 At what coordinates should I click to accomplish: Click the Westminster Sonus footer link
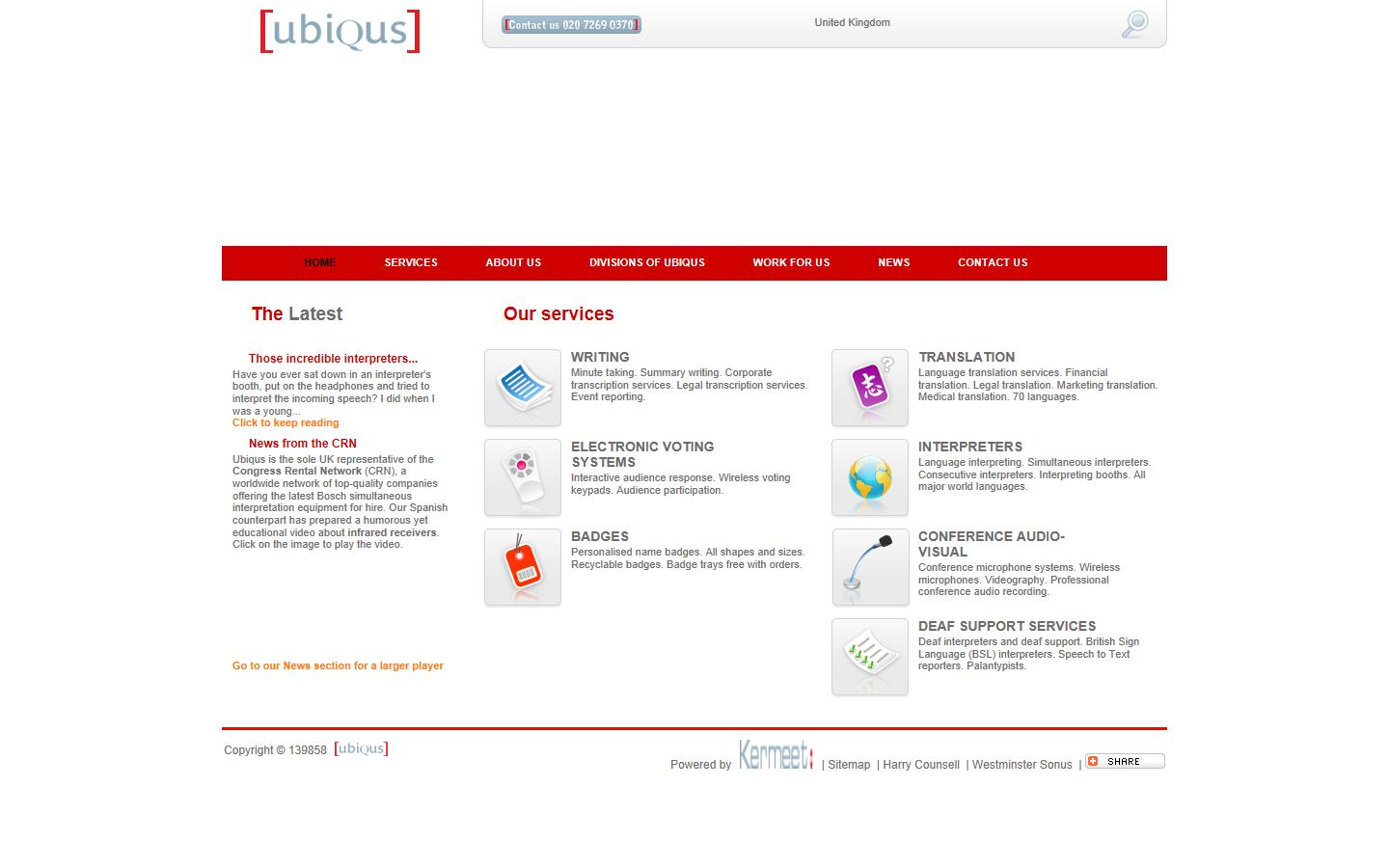[1021, 764]
